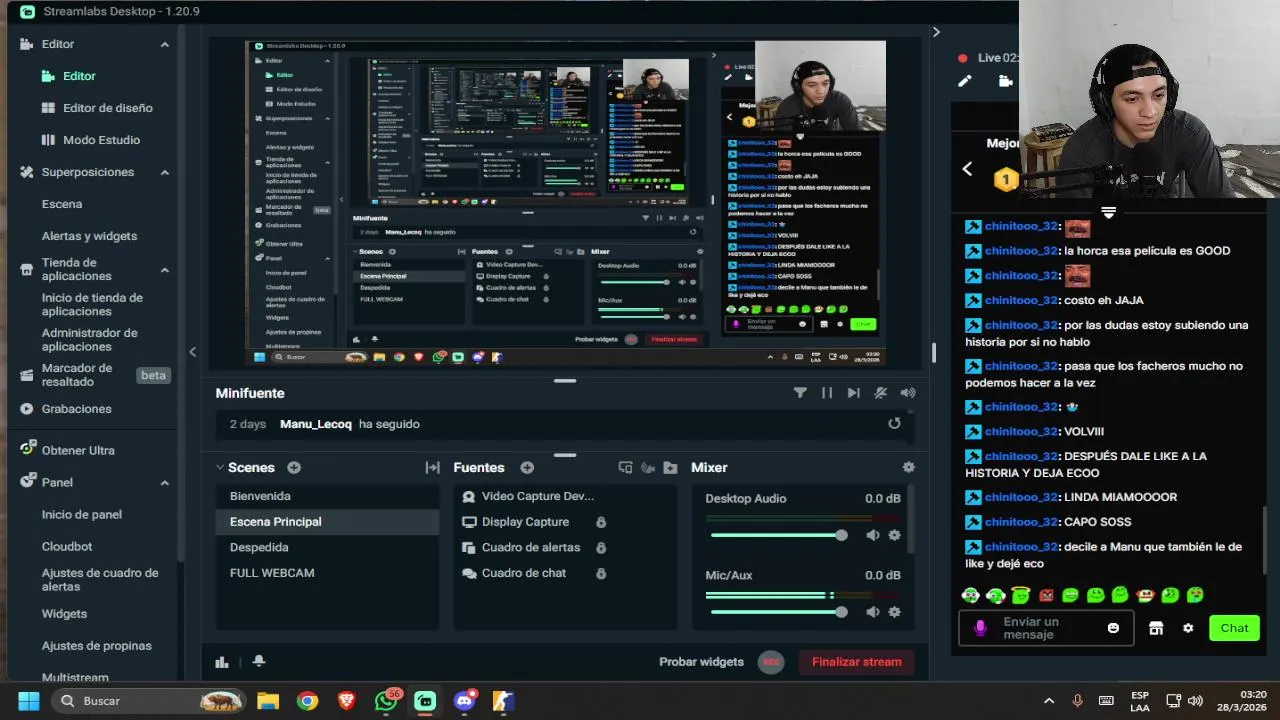The image size is (1280, 720).
Task: Open Mic/Aux source settings gear
Action: tap(894, 612)
